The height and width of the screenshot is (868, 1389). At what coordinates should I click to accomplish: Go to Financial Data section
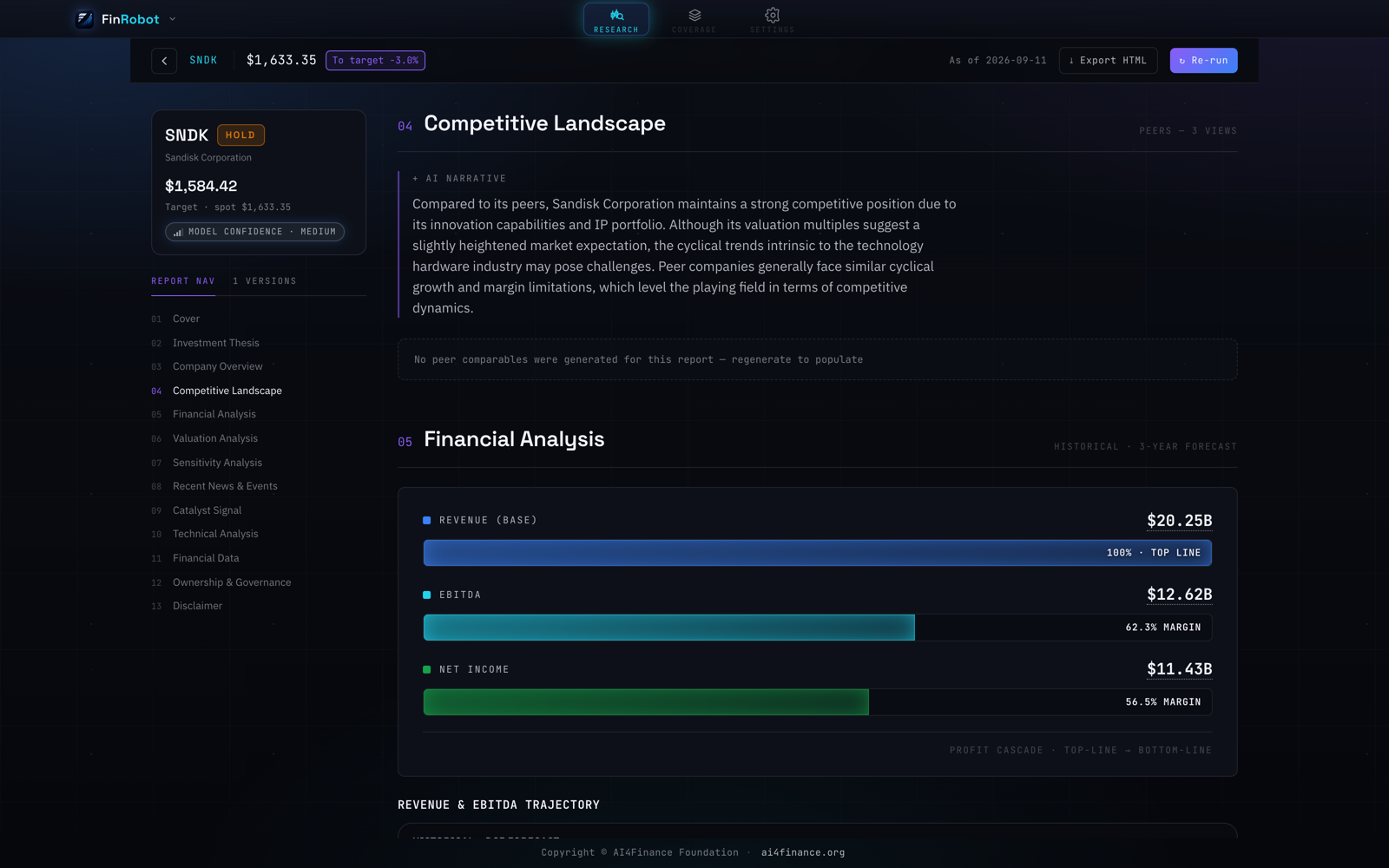(206, 558)
